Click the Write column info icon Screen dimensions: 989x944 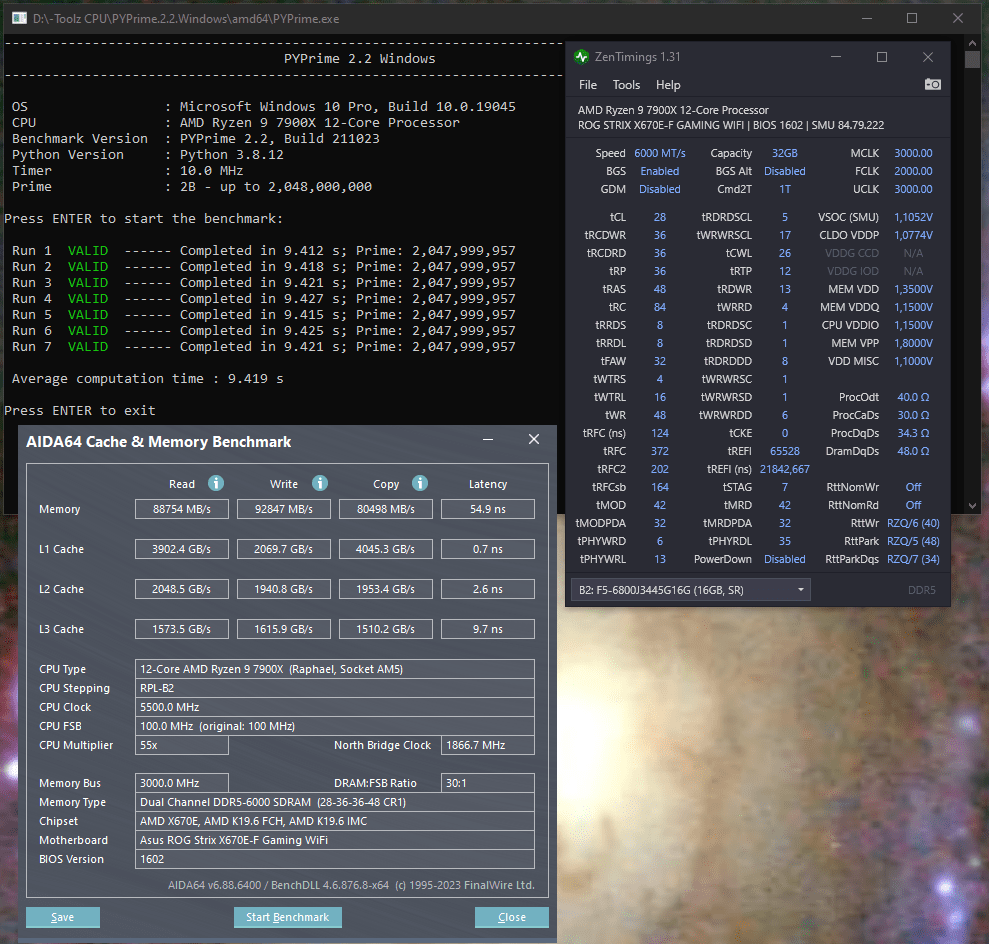[x=320, y=483]
